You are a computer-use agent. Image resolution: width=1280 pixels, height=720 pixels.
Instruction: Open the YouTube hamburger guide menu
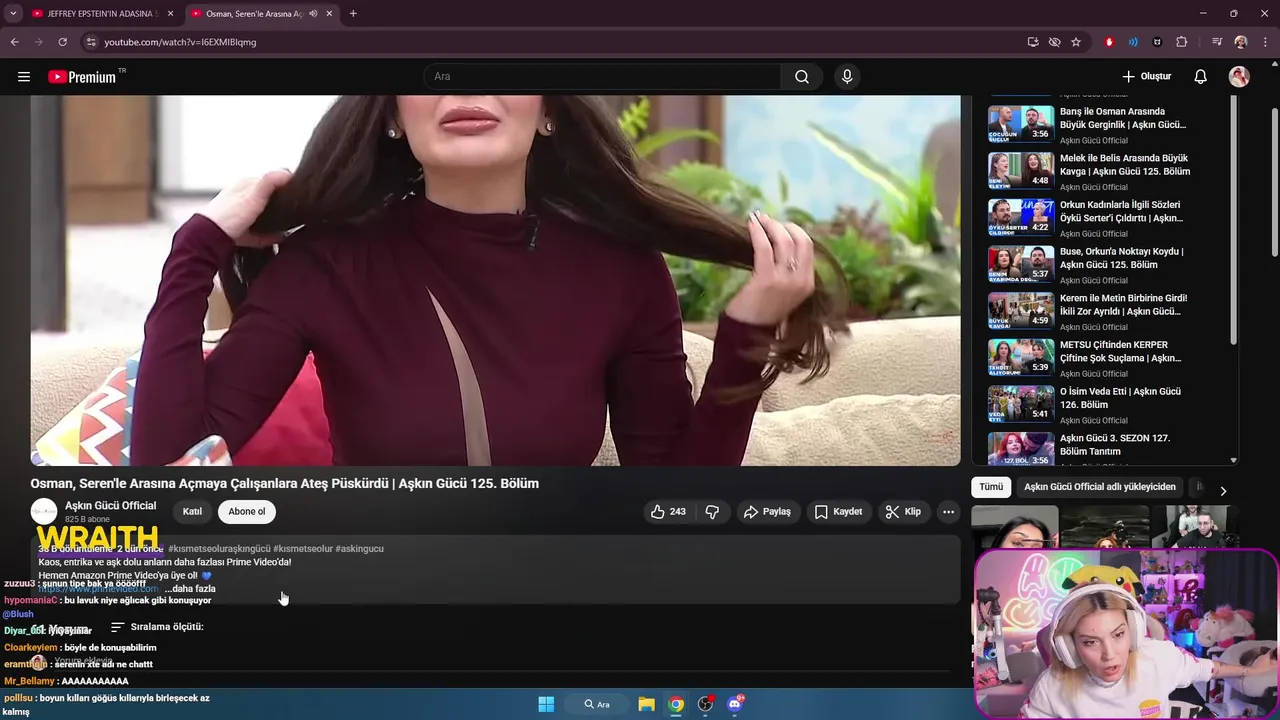(x=24, y=77)
